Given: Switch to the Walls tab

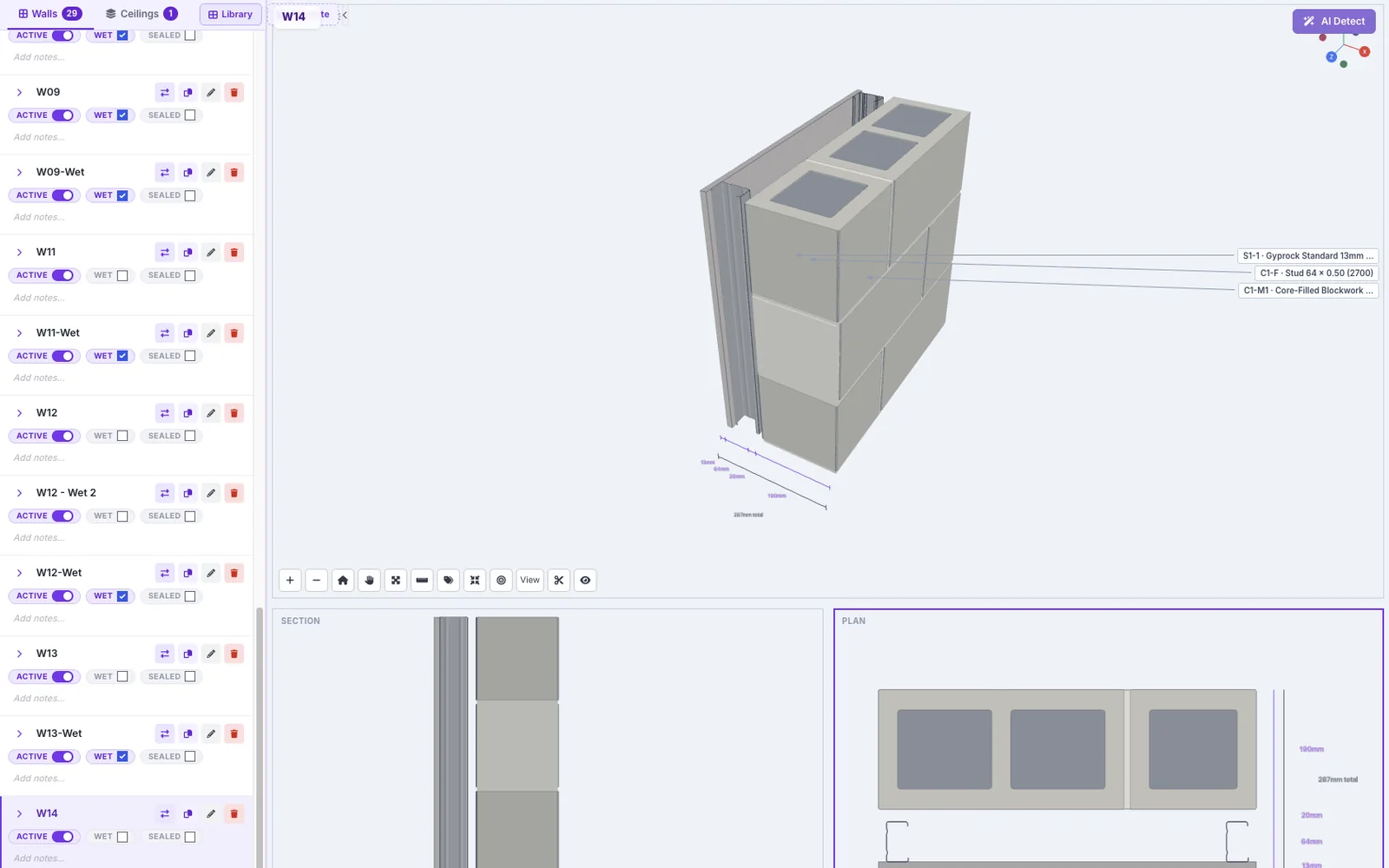Looking at the screenshot, I should tap(49, 14).
